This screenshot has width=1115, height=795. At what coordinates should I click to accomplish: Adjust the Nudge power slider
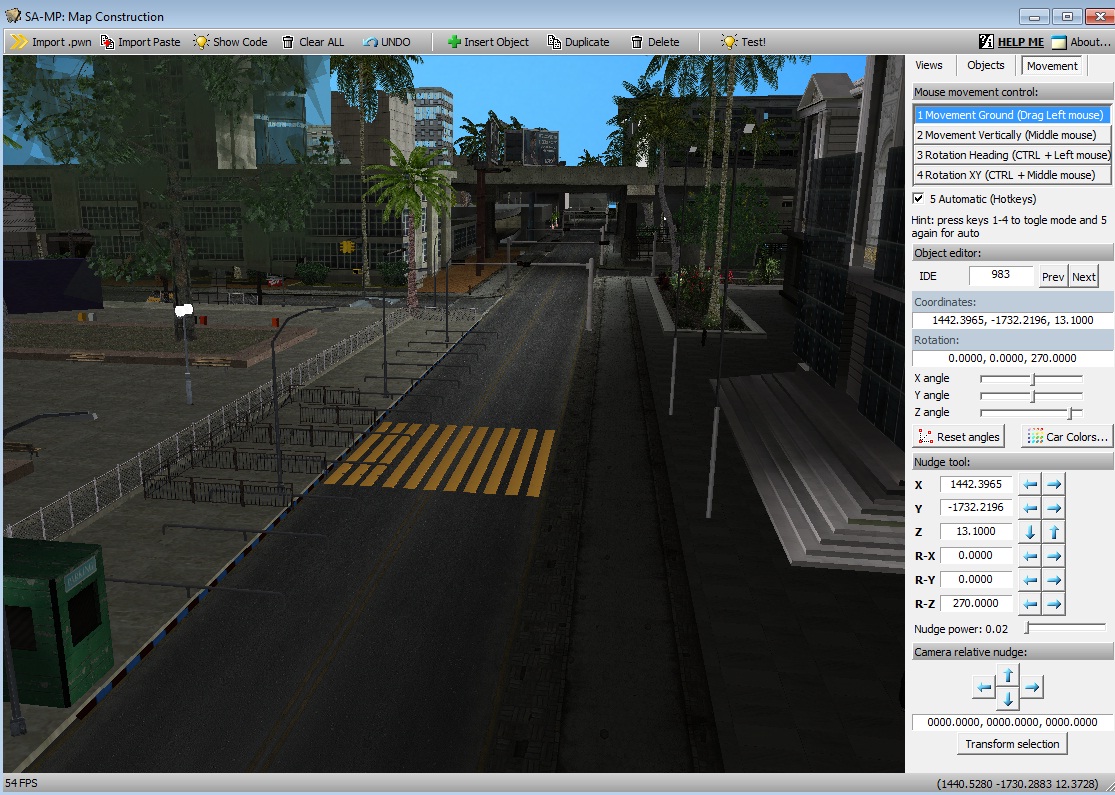1065,628
